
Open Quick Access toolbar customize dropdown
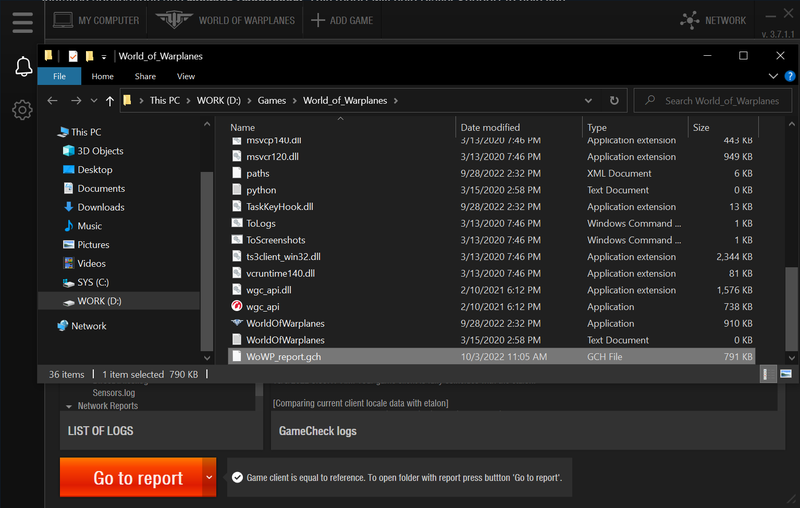[104, 57]
